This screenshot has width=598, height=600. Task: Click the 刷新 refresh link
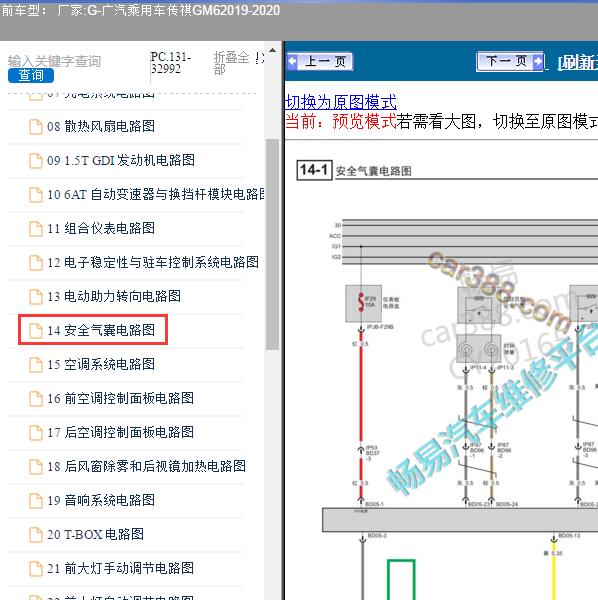(578, 62)
